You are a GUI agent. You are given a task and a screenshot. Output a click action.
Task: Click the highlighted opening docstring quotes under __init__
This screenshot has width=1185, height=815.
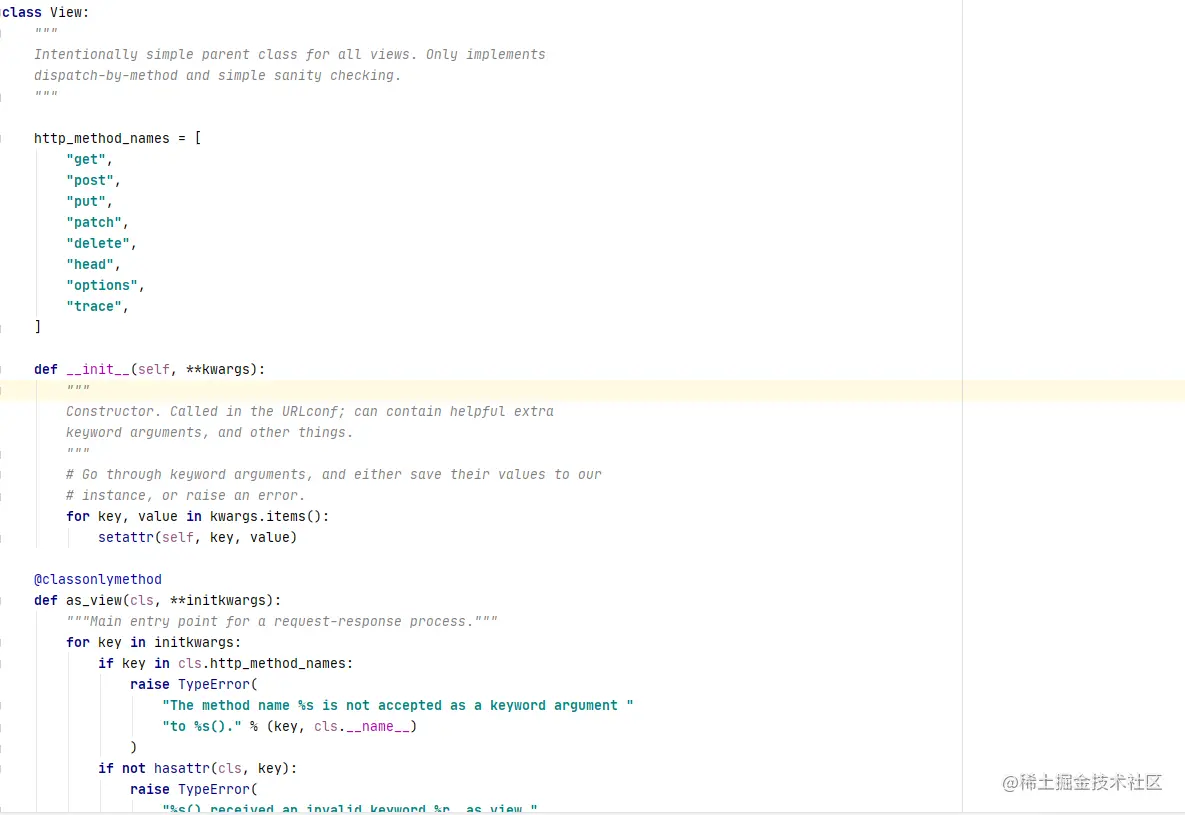[x=78, y=389]
